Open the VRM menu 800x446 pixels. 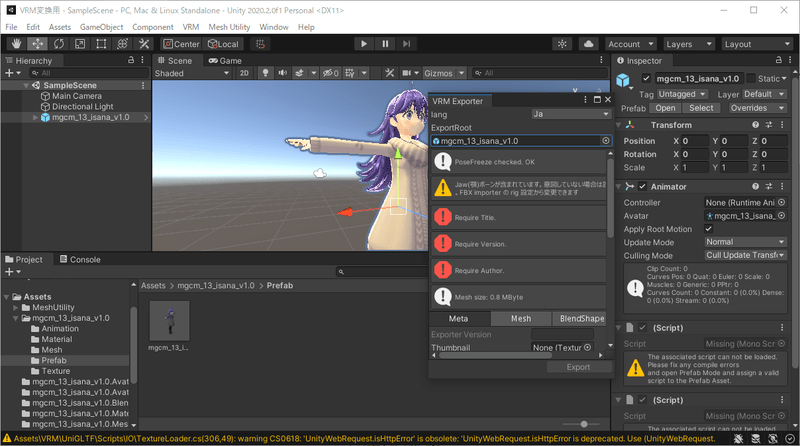pyautogui.click(x=191, y=27)
